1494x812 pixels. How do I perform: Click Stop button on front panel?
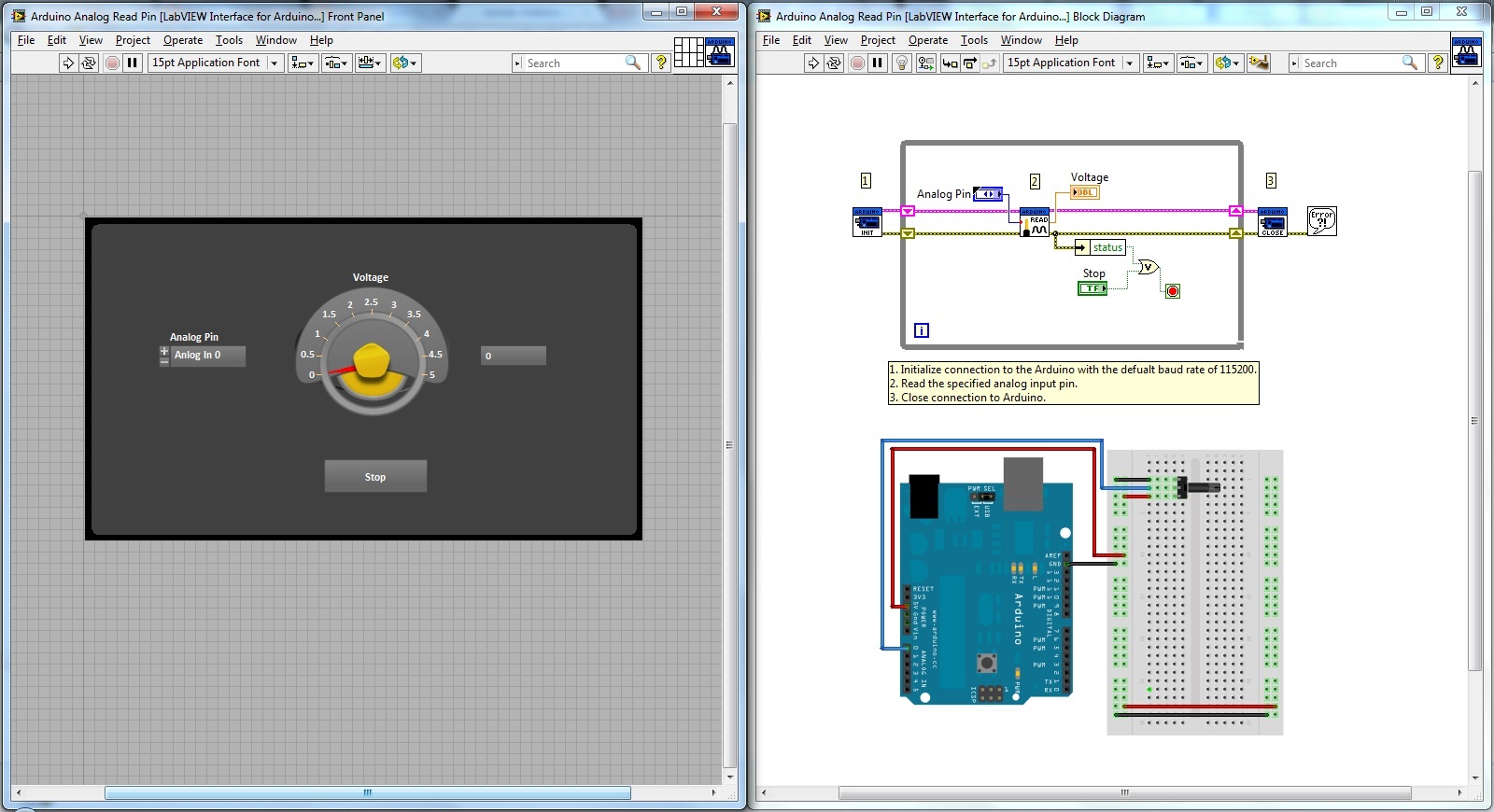coord(375,476)
